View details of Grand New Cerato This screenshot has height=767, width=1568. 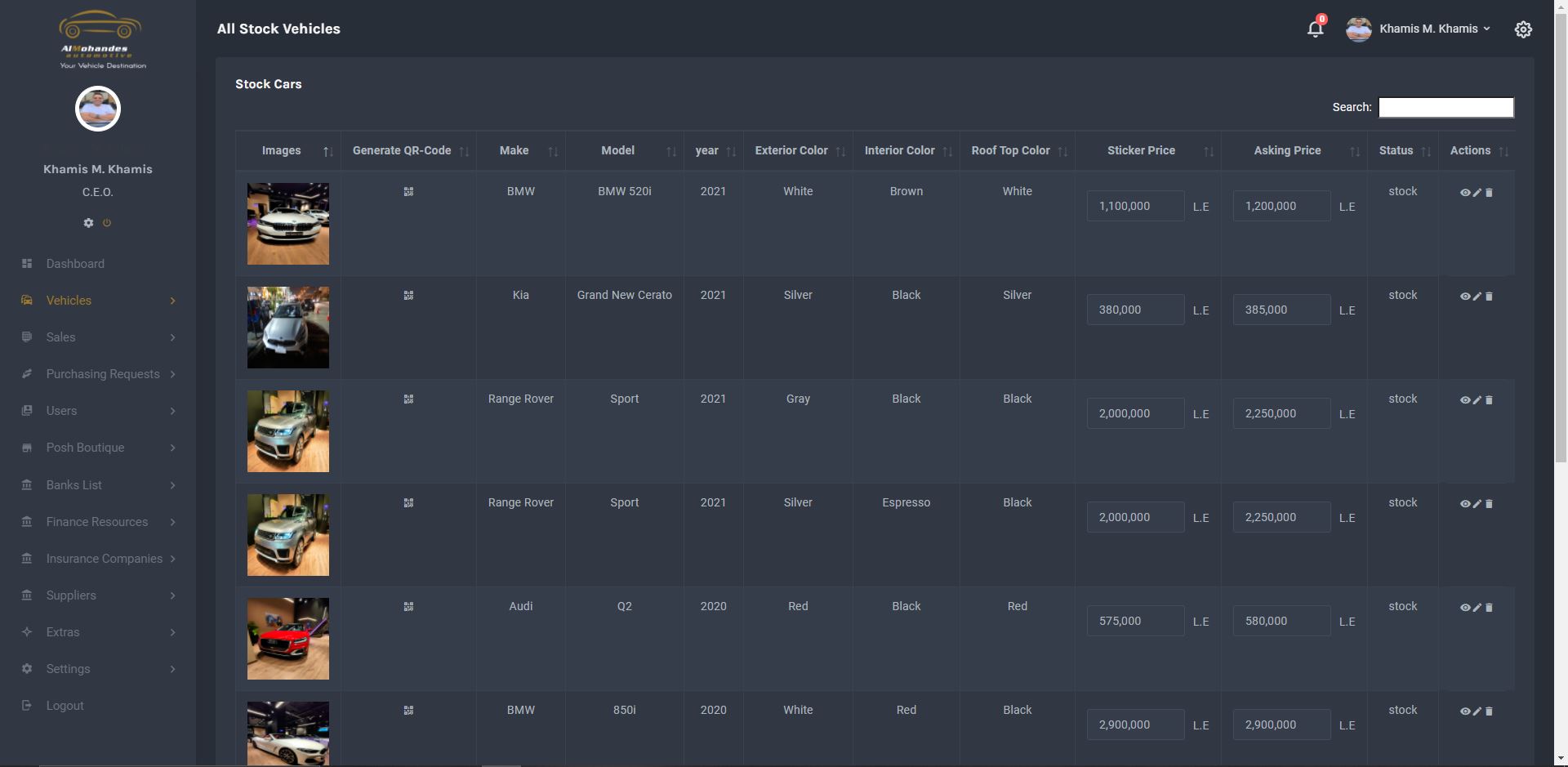[1465, 297]
